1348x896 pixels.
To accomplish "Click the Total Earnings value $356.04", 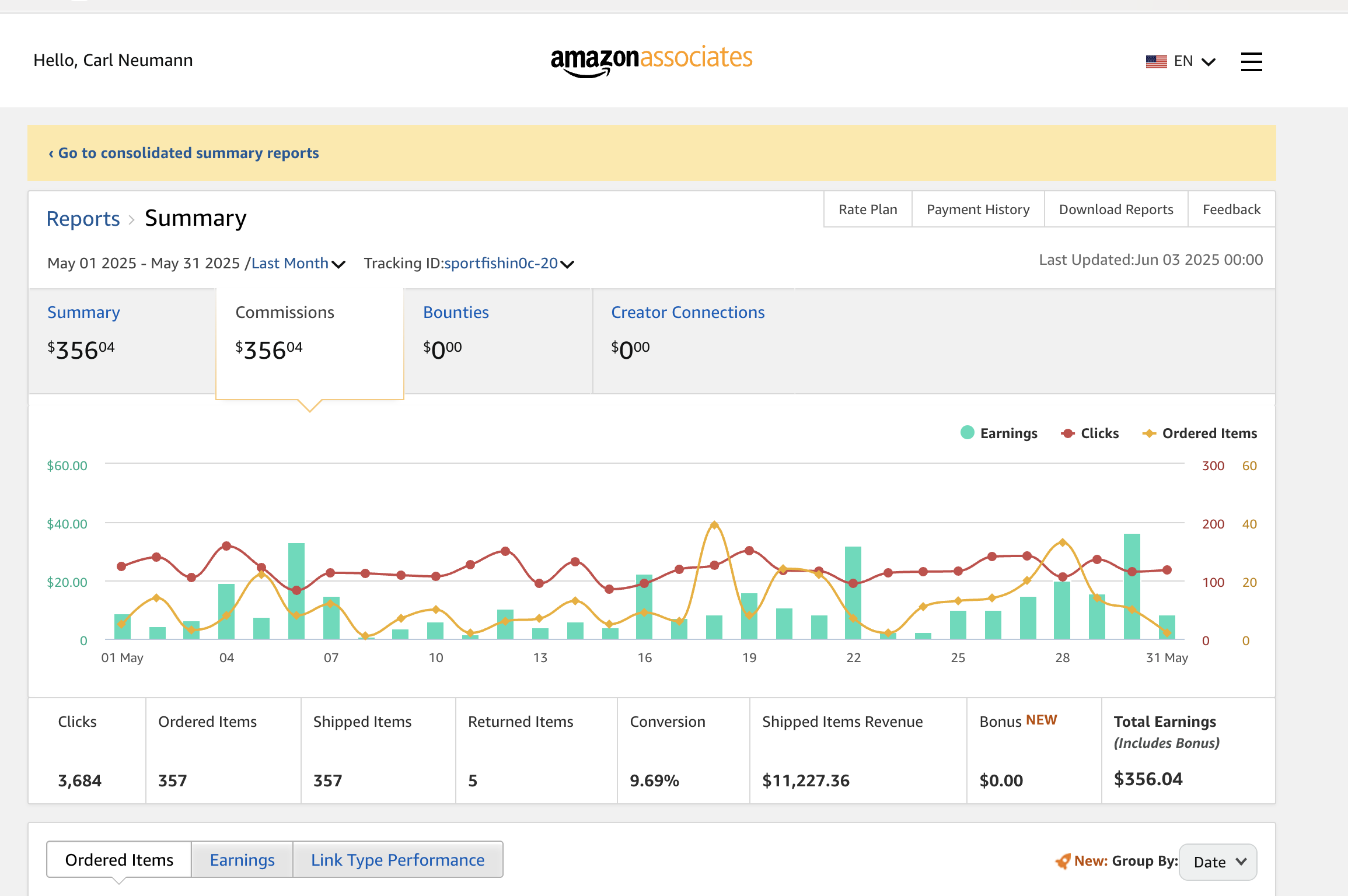I will pos(1148,779).
